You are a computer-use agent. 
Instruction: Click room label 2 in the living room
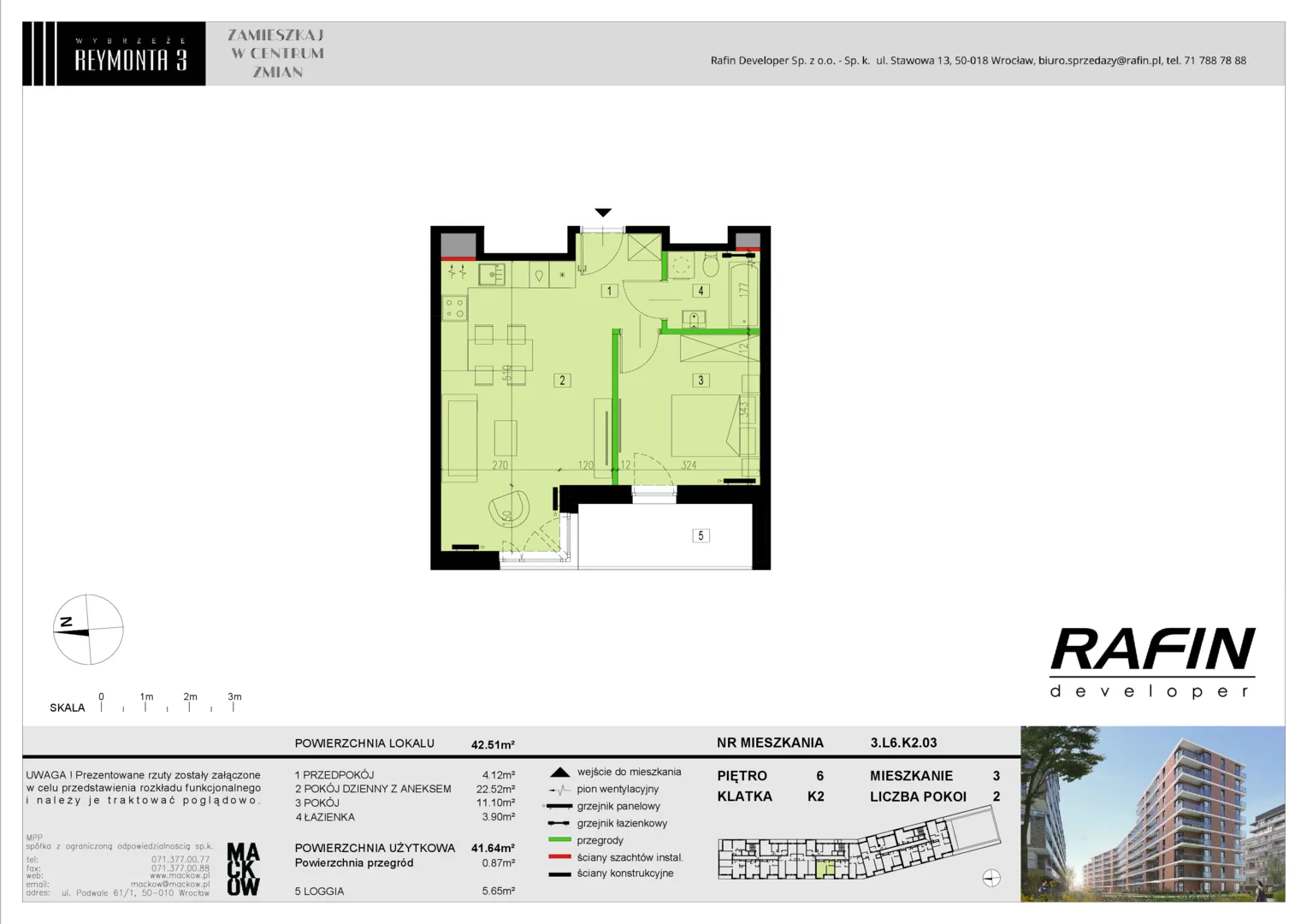pyautogui.click(x=562, y=381)
